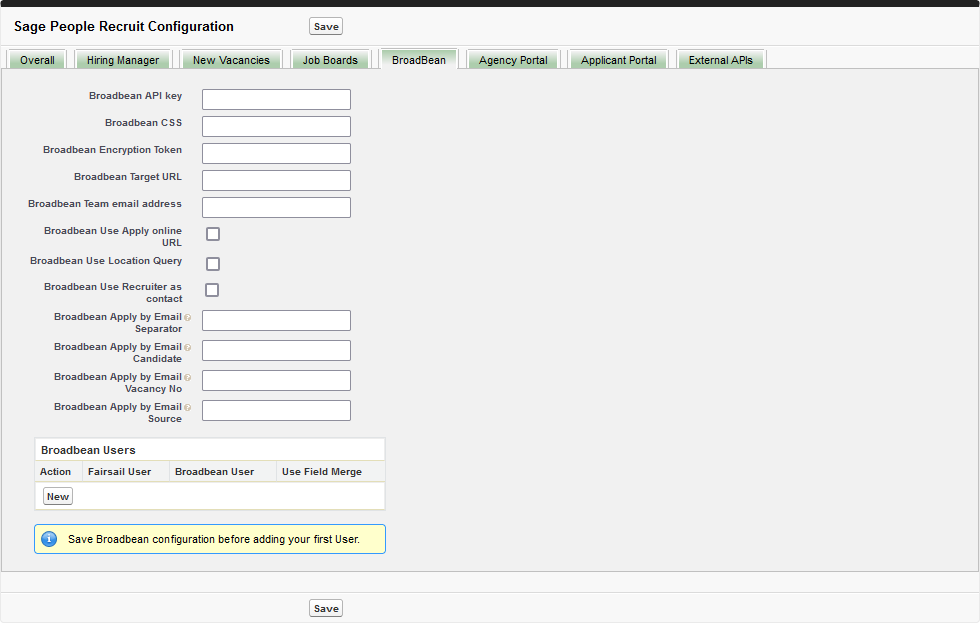Select the Agency Portal tab
This screenshot has width=980, height=623.
coord(513,60)
